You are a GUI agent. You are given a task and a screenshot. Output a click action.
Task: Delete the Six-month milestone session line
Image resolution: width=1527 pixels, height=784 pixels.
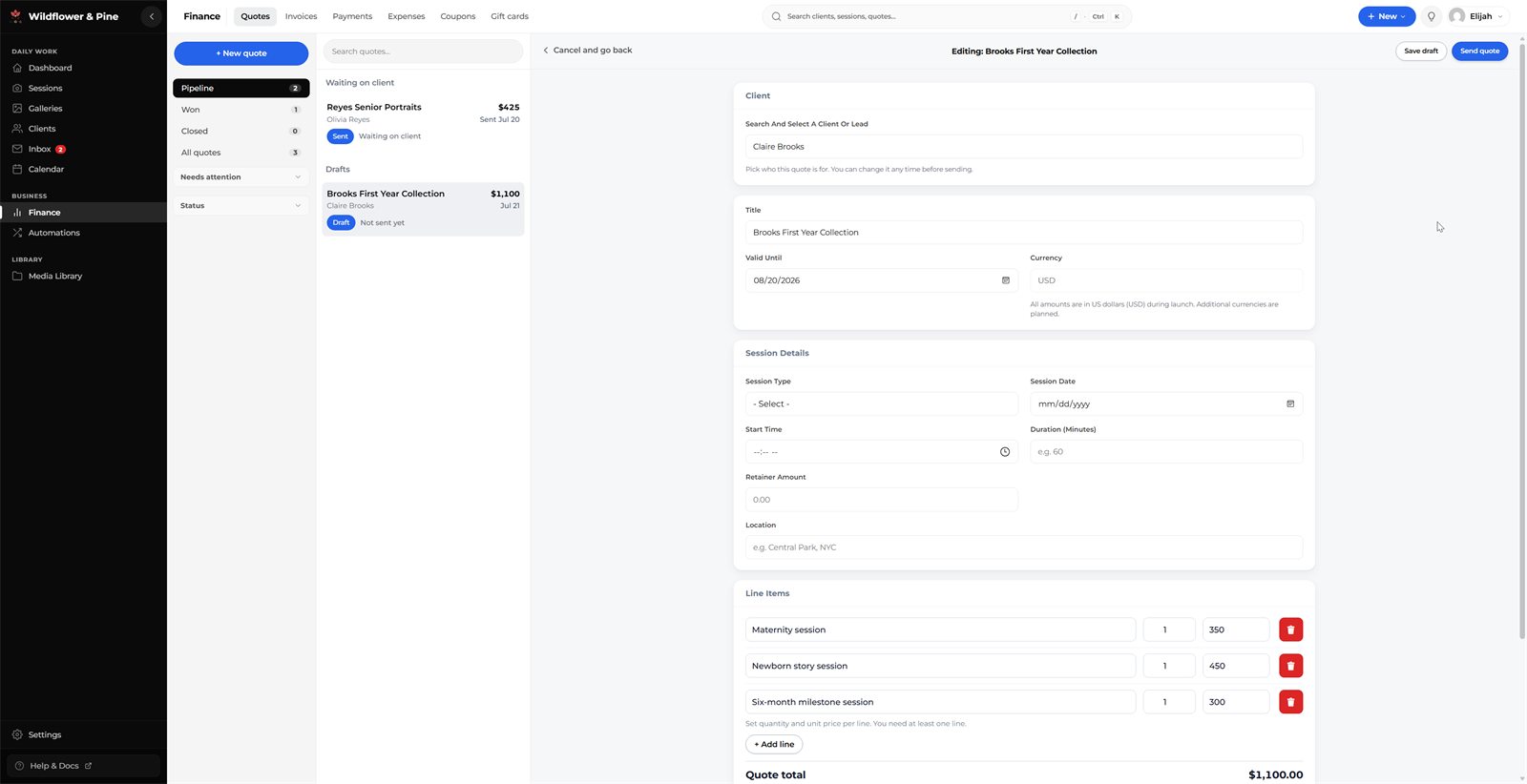[1290, 702]
